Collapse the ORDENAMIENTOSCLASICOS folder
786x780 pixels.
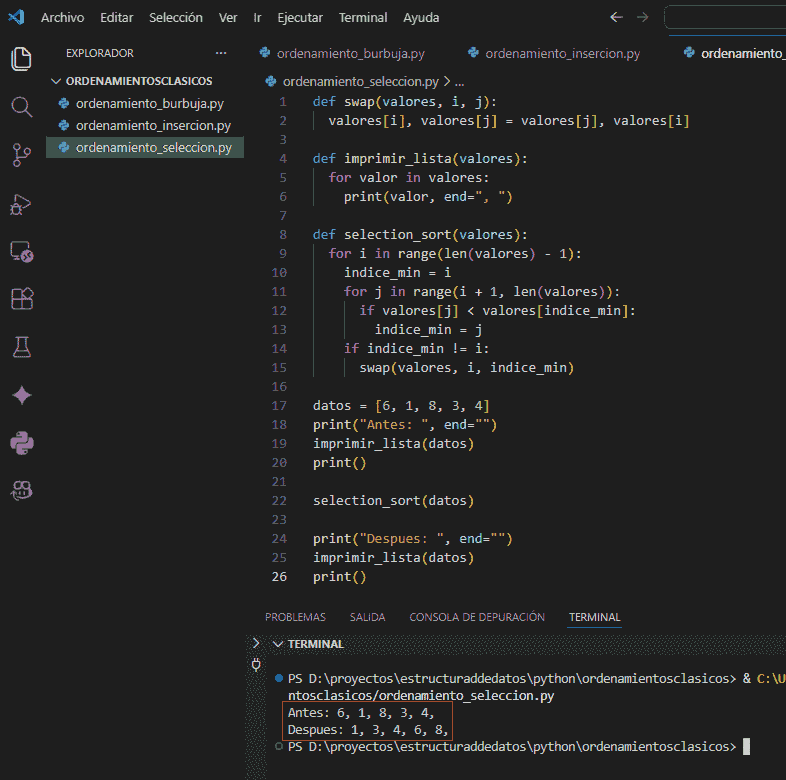click(x=56, y=81)
